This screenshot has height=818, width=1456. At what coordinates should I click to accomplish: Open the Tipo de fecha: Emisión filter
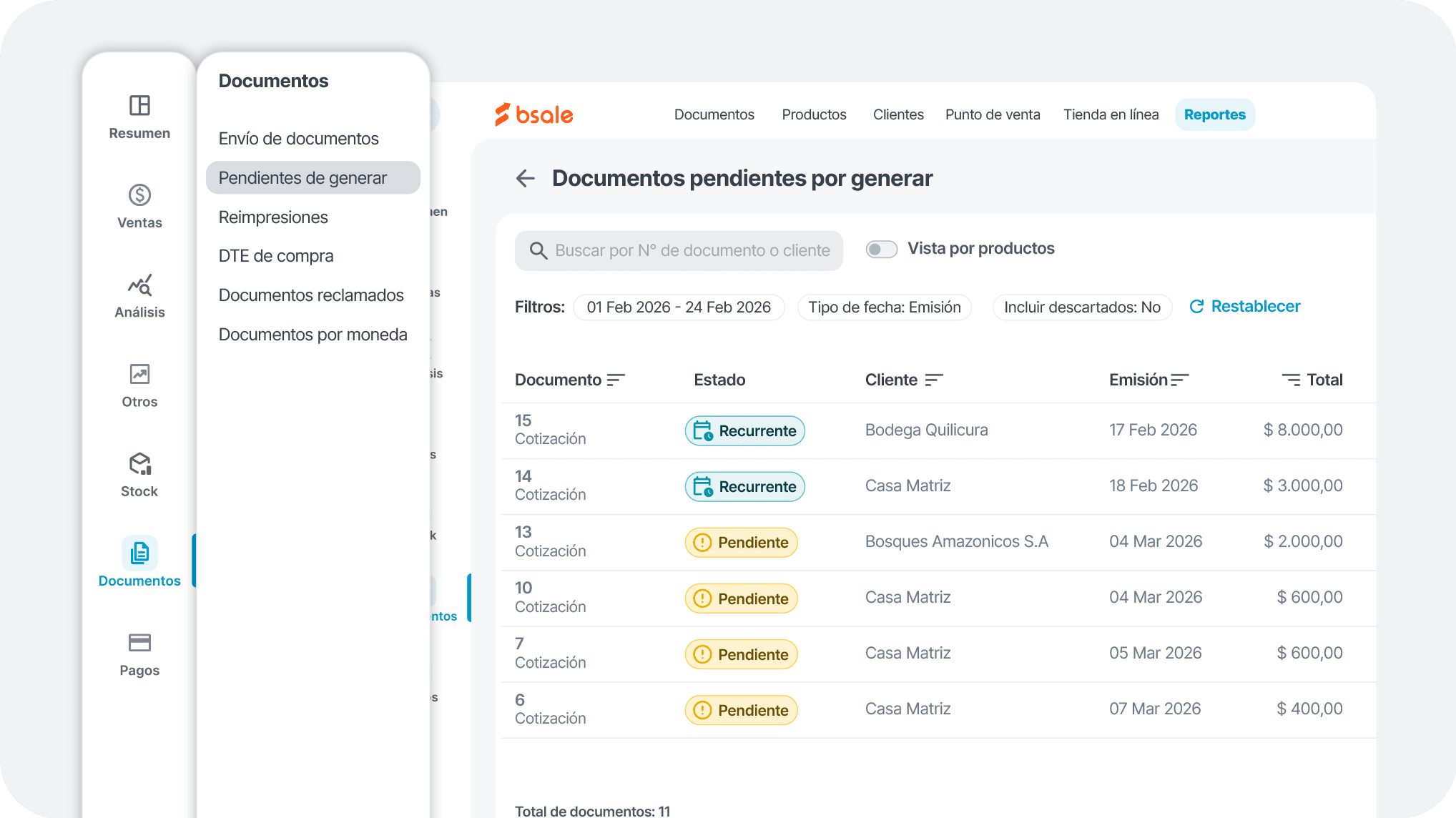[884, 307]
